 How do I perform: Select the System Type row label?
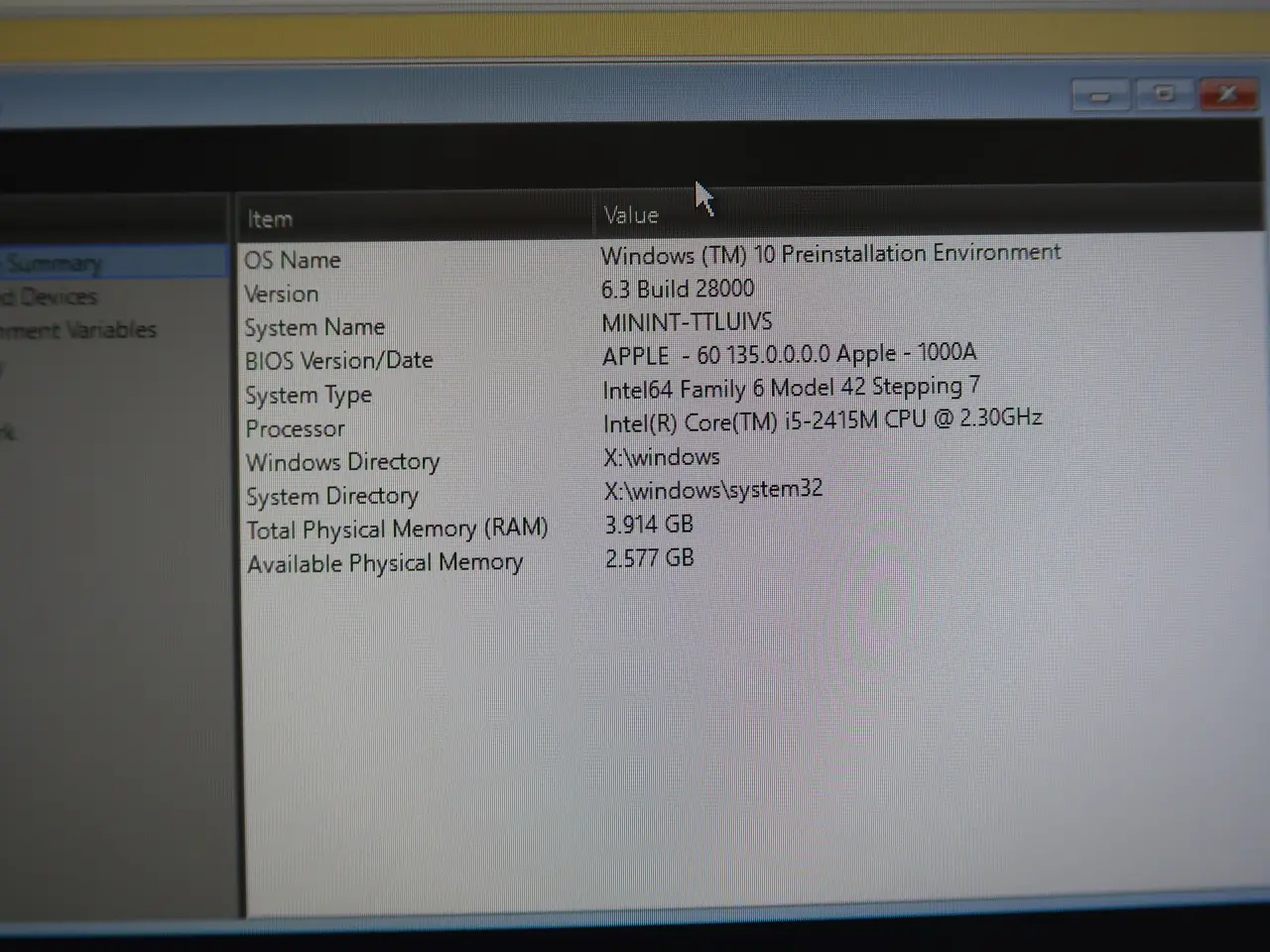tap(309, 395)
